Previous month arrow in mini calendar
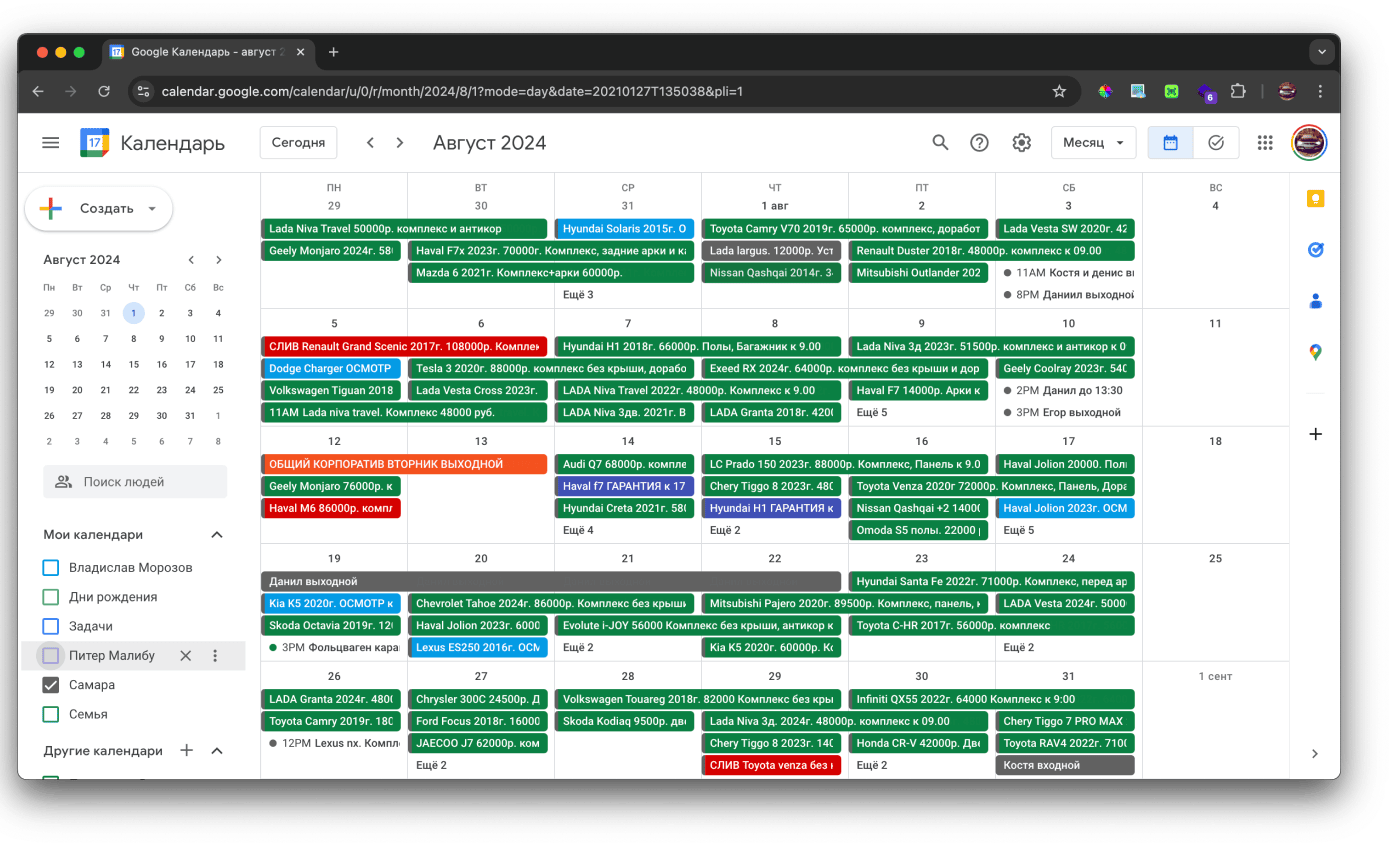 pyautogui.click(x=191, y=260)
